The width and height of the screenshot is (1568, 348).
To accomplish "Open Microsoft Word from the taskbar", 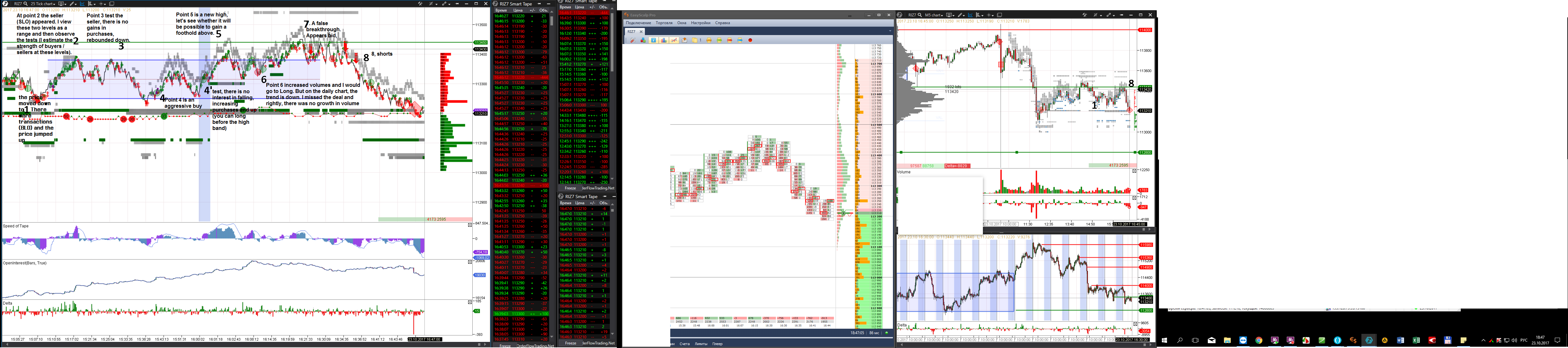I will 1401,340.
